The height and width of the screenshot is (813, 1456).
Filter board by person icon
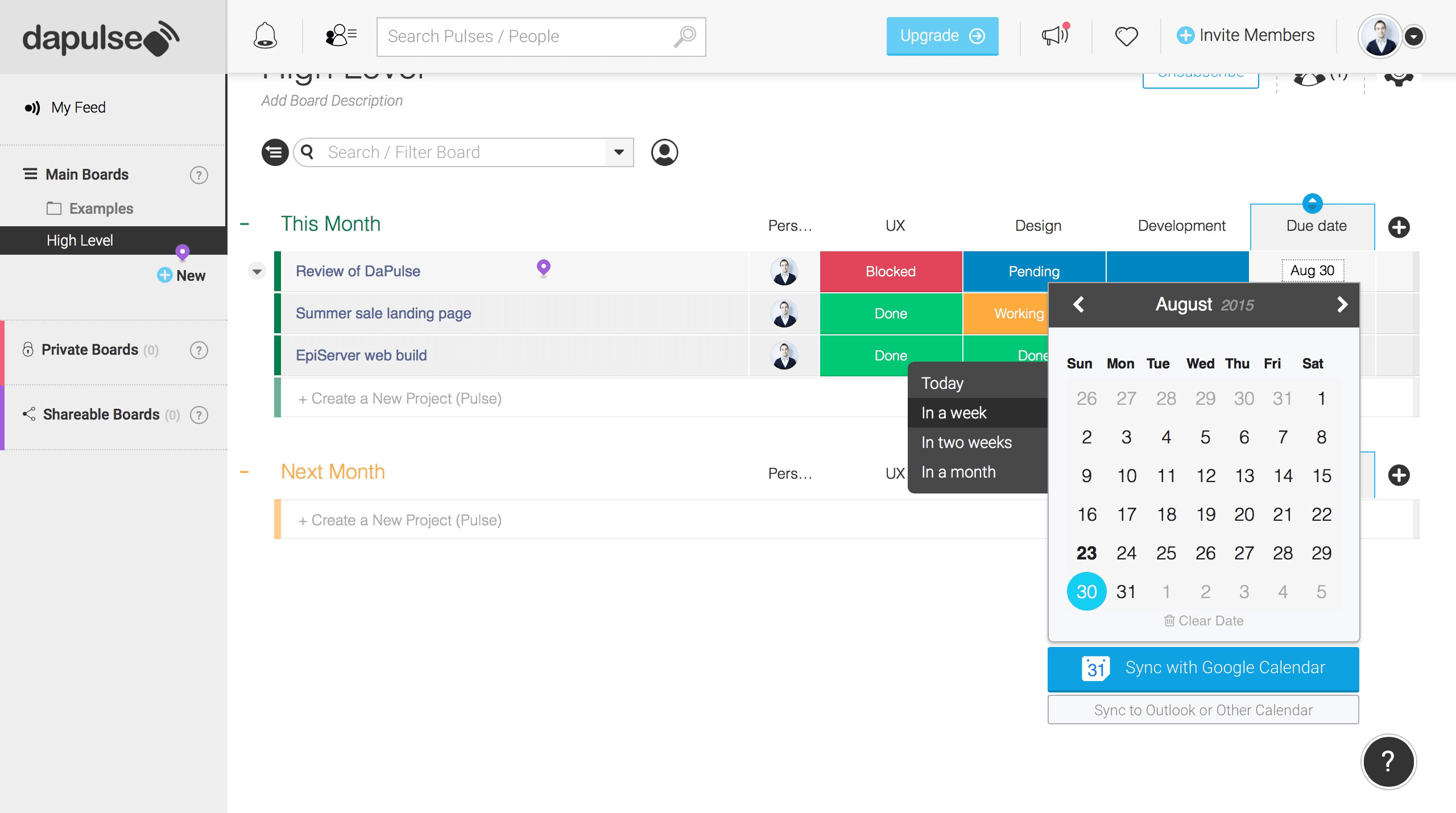click(x=664, y=152)
